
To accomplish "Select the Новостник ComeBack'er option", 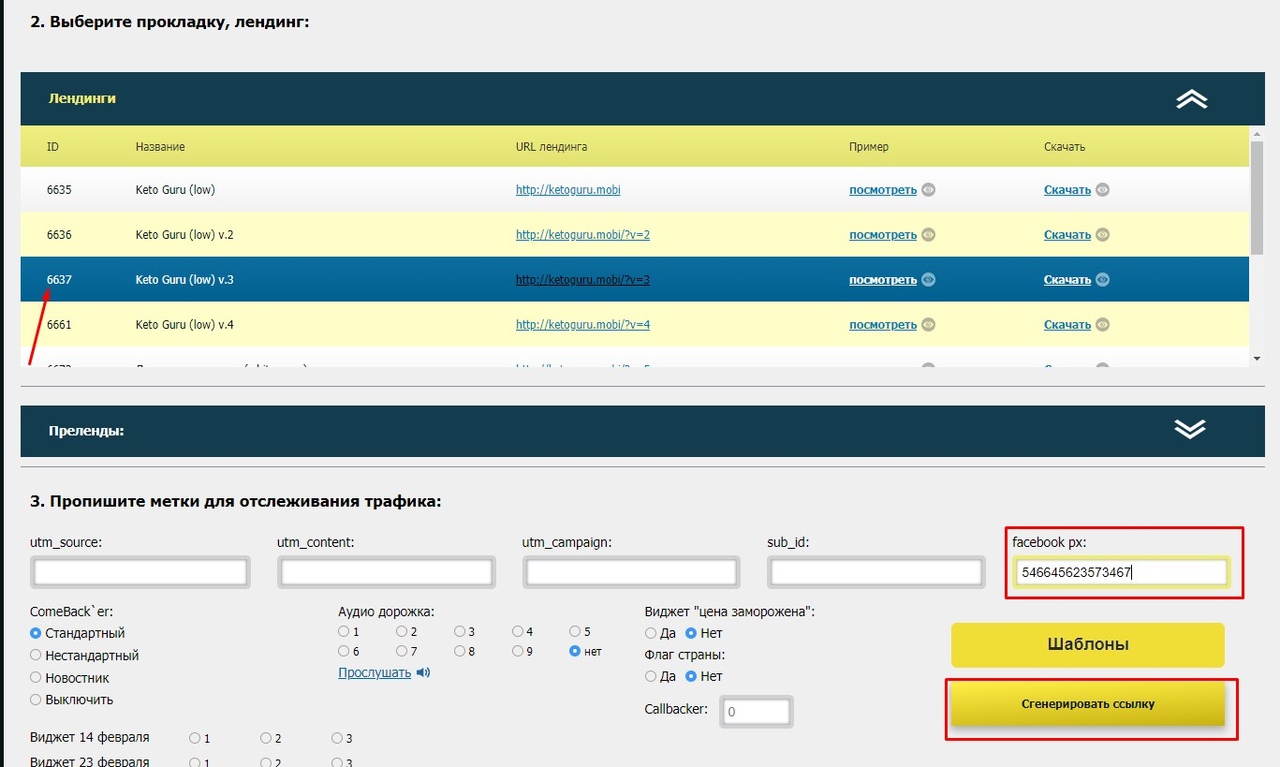I will 36,677.
